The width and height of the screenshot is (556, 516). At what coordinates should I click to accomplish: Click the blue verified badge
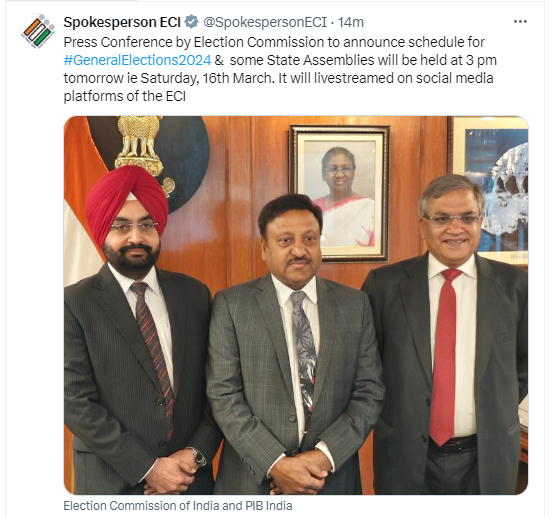pos(192,22)
